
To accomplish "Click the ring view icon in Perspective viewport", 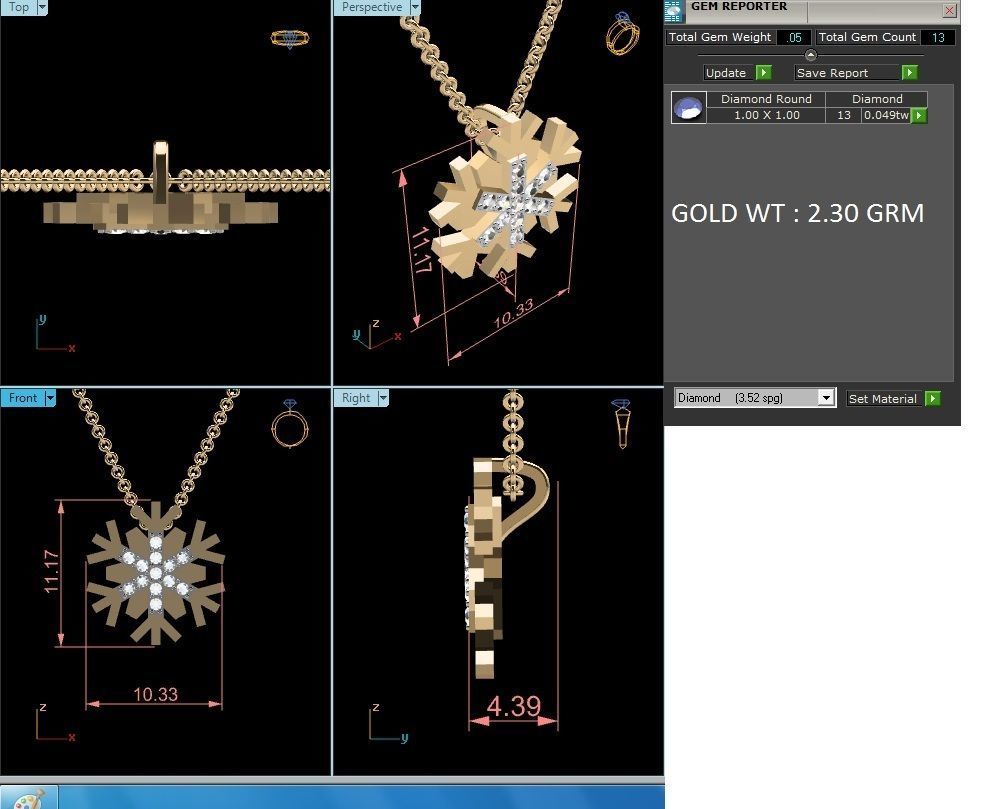I will (x=622, y=33).
